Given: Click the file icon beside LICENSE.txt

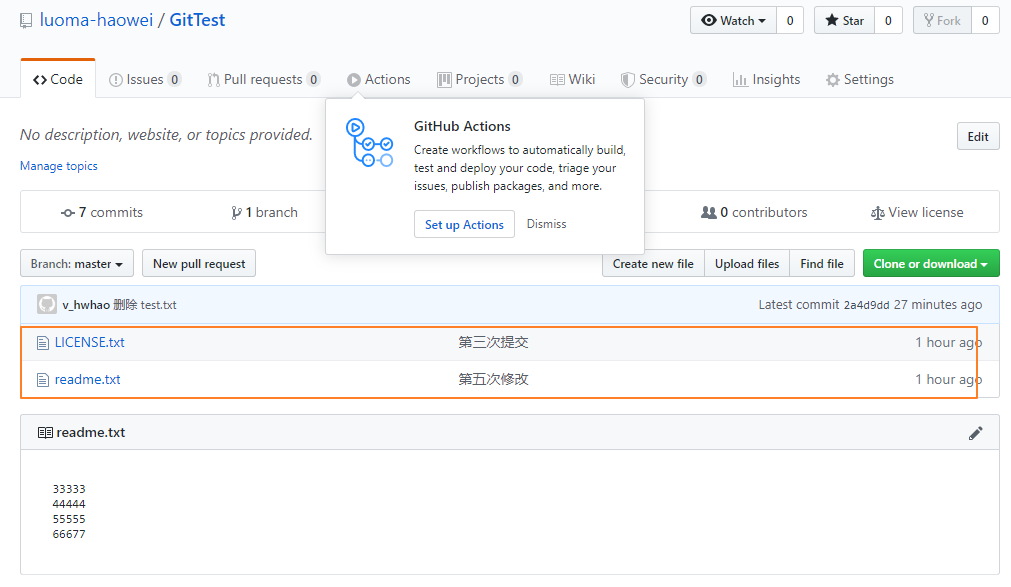Looking at the screenshot, I should coord(43,343).
